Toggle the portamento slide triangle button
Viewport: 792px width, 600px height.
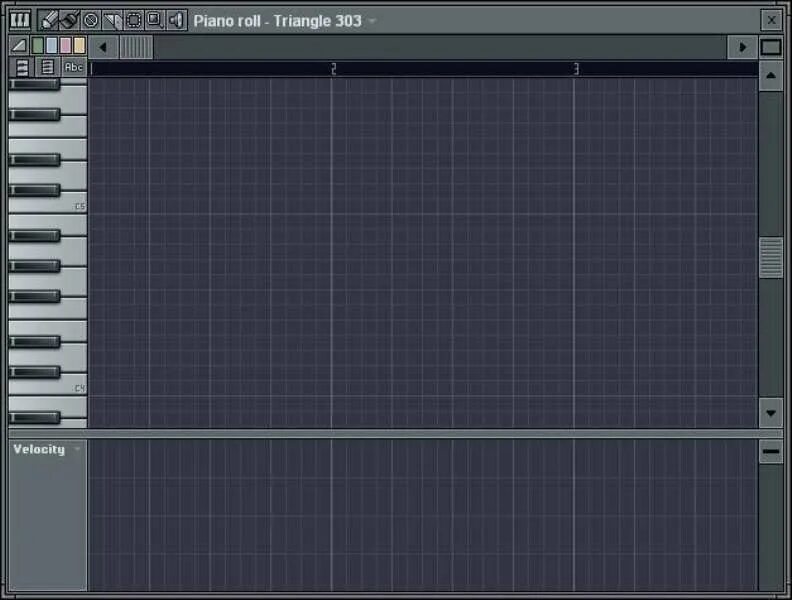click(19, 46)
